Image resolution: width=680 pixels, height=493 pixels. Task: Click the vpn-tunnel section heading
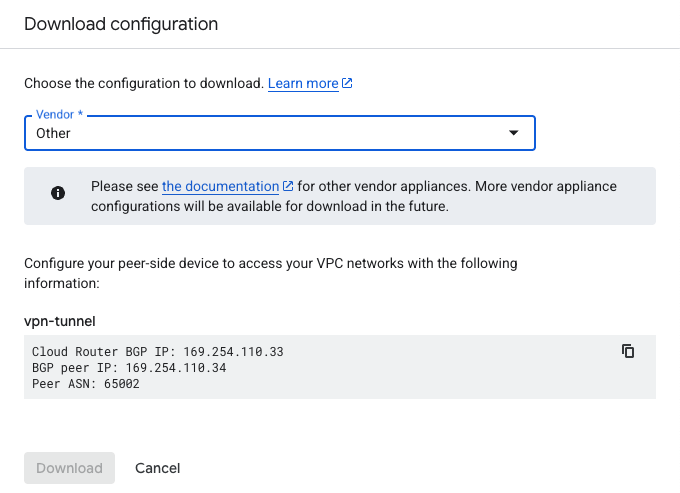pos(63,320)
